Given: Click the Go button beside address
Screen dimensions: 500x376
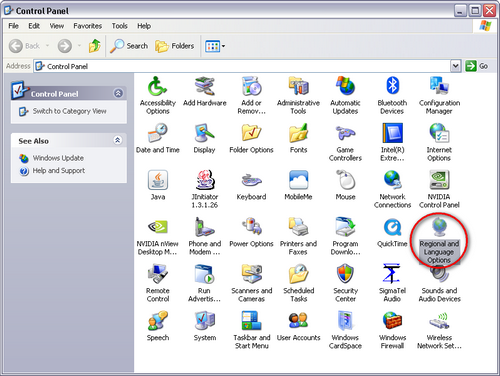Looking at the screenshot, I should pos(477,66).
